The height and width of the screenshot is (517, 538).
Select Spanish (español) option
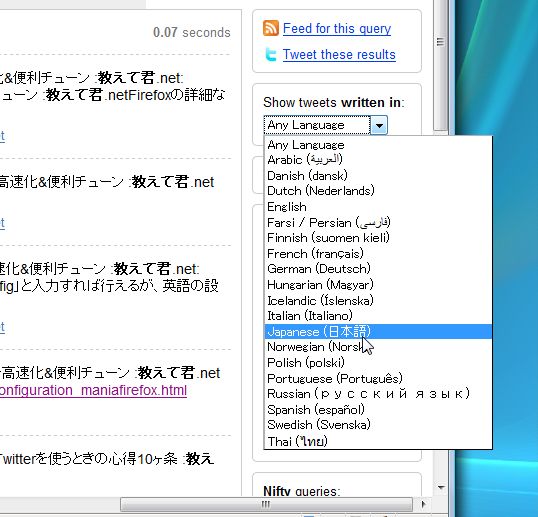(x=378, y=410)
